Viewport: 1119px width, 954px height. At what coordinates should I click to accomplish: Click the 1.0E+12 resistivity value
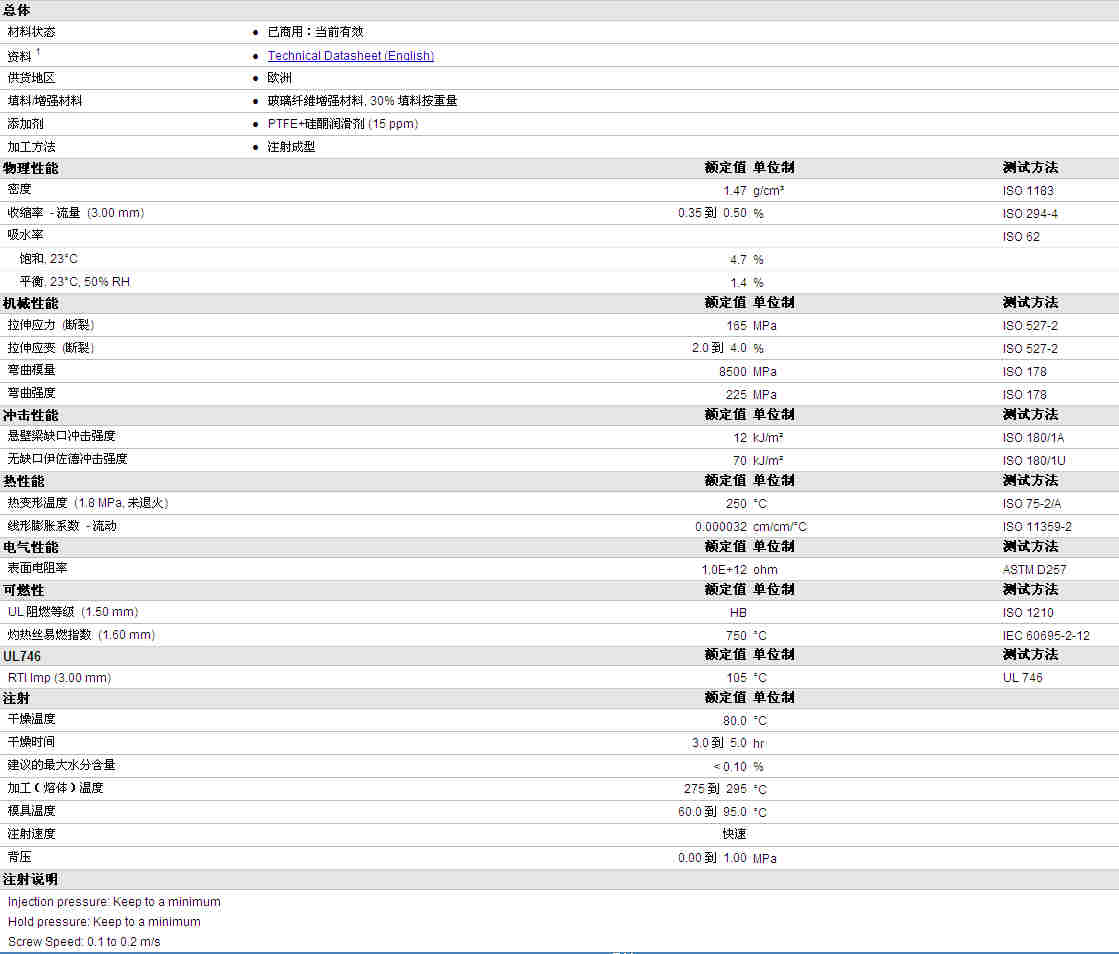click(x=724, y=569)
